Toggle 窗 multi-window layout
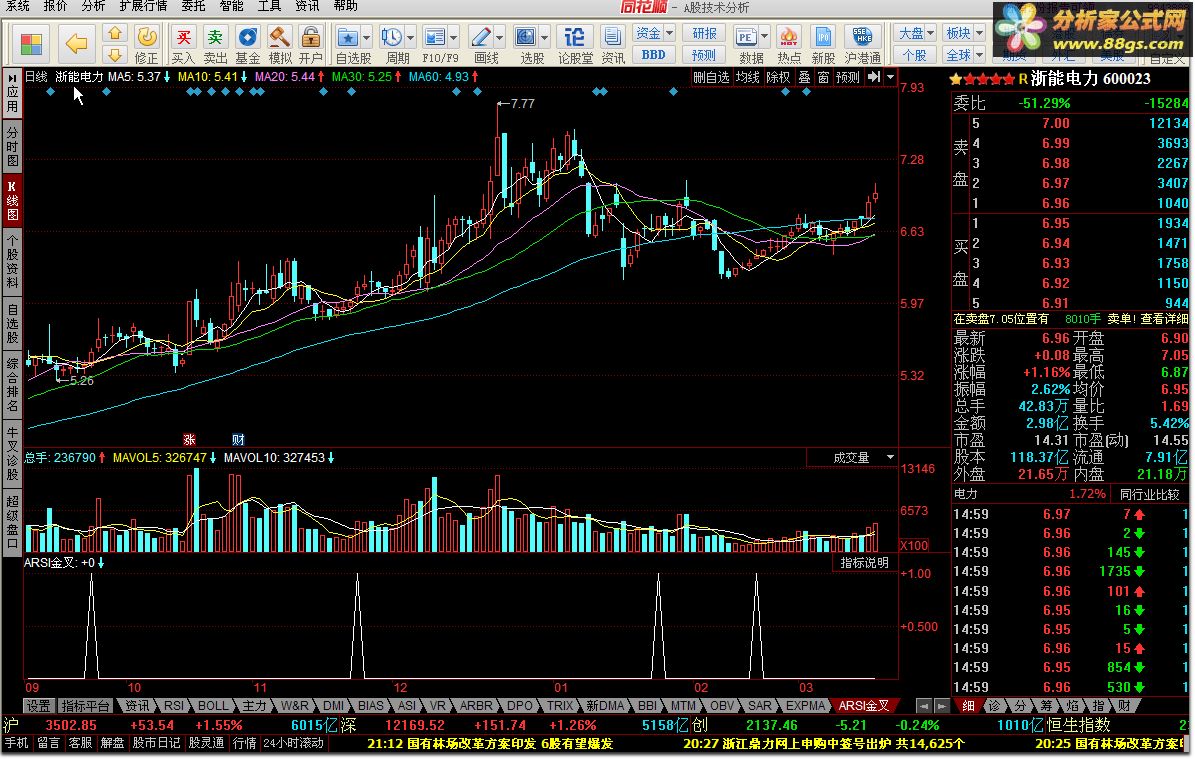This screenshot has width=1195, height=759. coord(823,77)
